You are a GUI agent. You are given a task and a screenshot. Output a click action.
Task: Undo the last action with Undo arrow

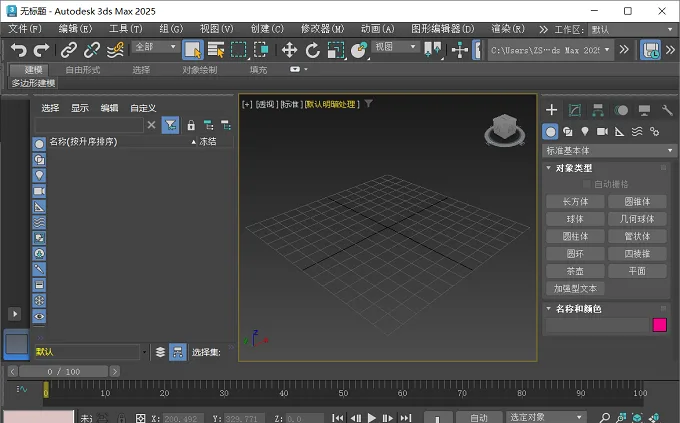[18, 50]
